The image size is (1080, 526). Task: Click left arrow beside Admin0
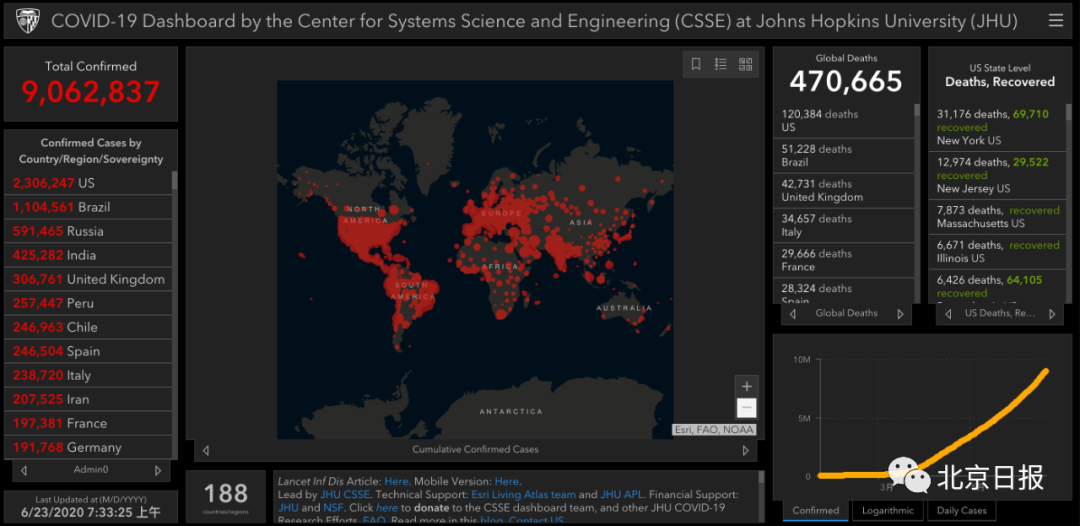pyautogui.click(x=24, y=470)
